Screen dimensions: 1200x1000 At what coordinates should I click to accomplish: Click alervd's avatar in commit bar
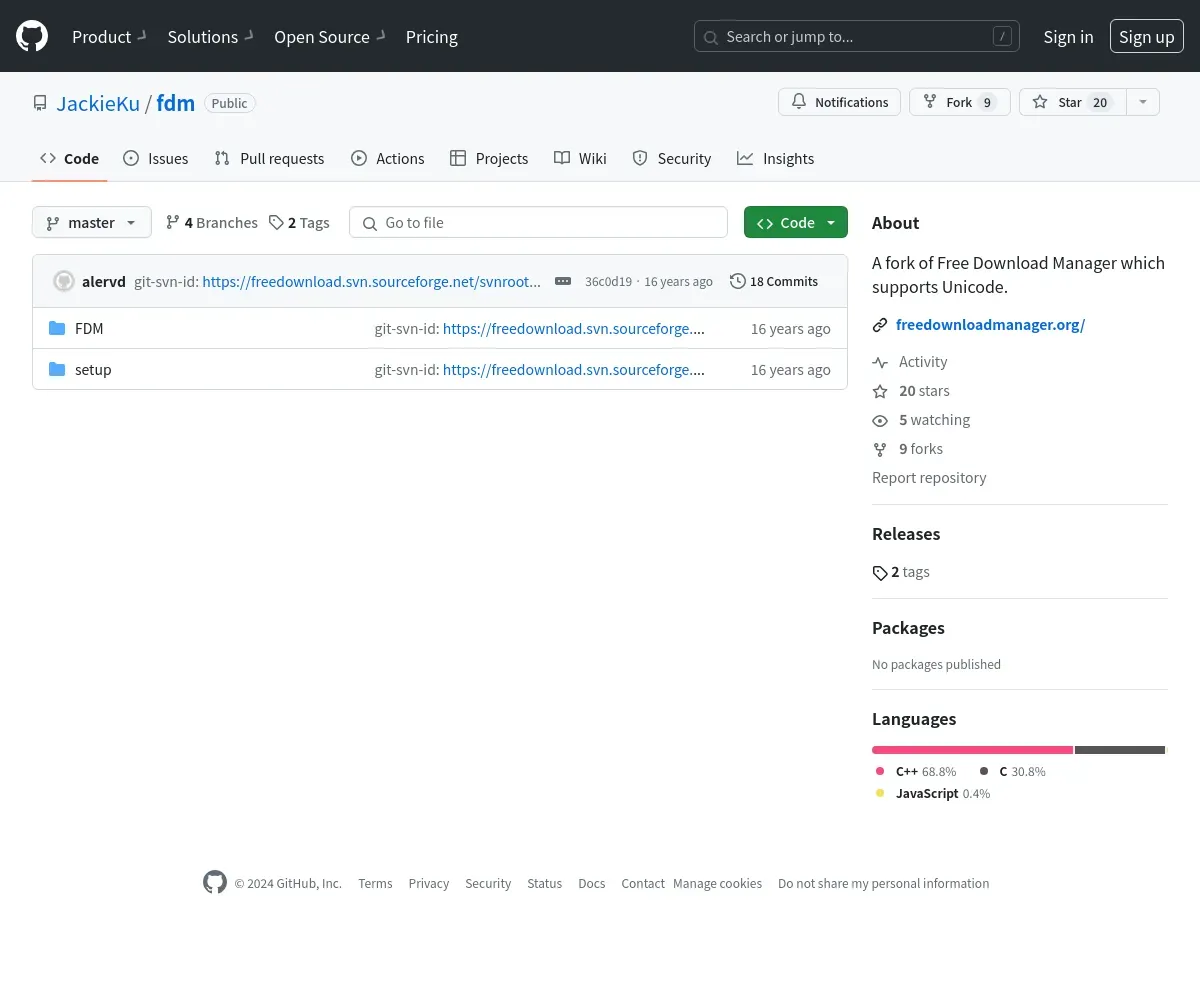(64, 282)
